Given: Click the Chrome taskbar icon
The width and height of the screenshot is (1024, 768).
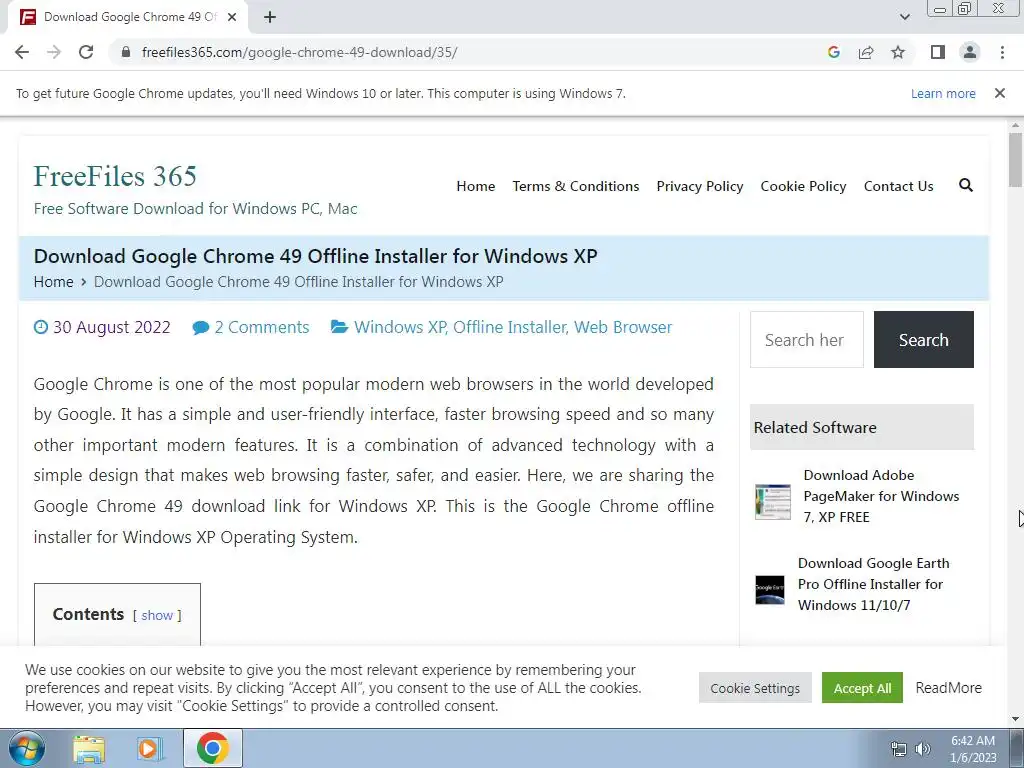Looking at the screenshot, I should point(212,748).
